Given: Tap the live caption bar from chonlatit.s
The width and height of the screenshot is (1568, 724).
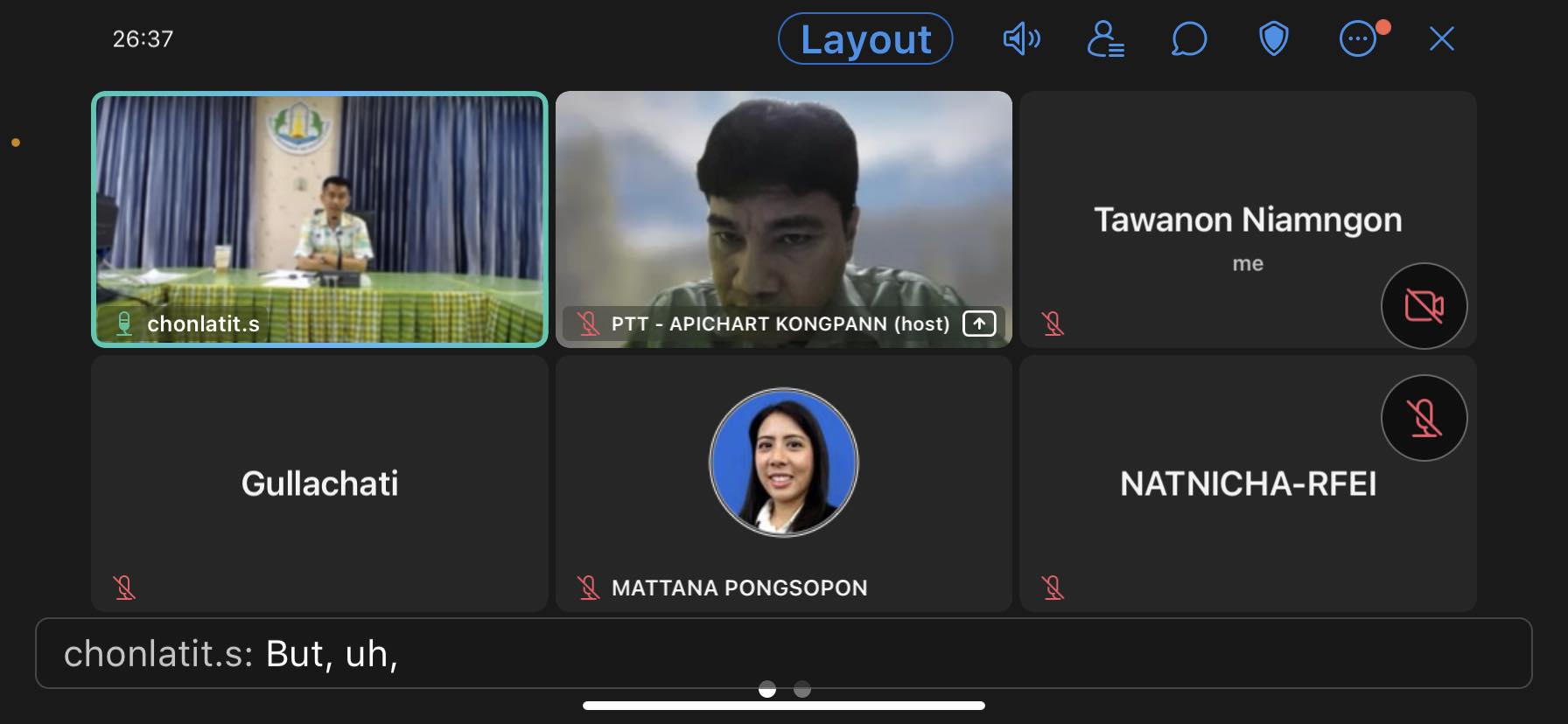Looking at the screenshot, I should click(x=783, y=653).
